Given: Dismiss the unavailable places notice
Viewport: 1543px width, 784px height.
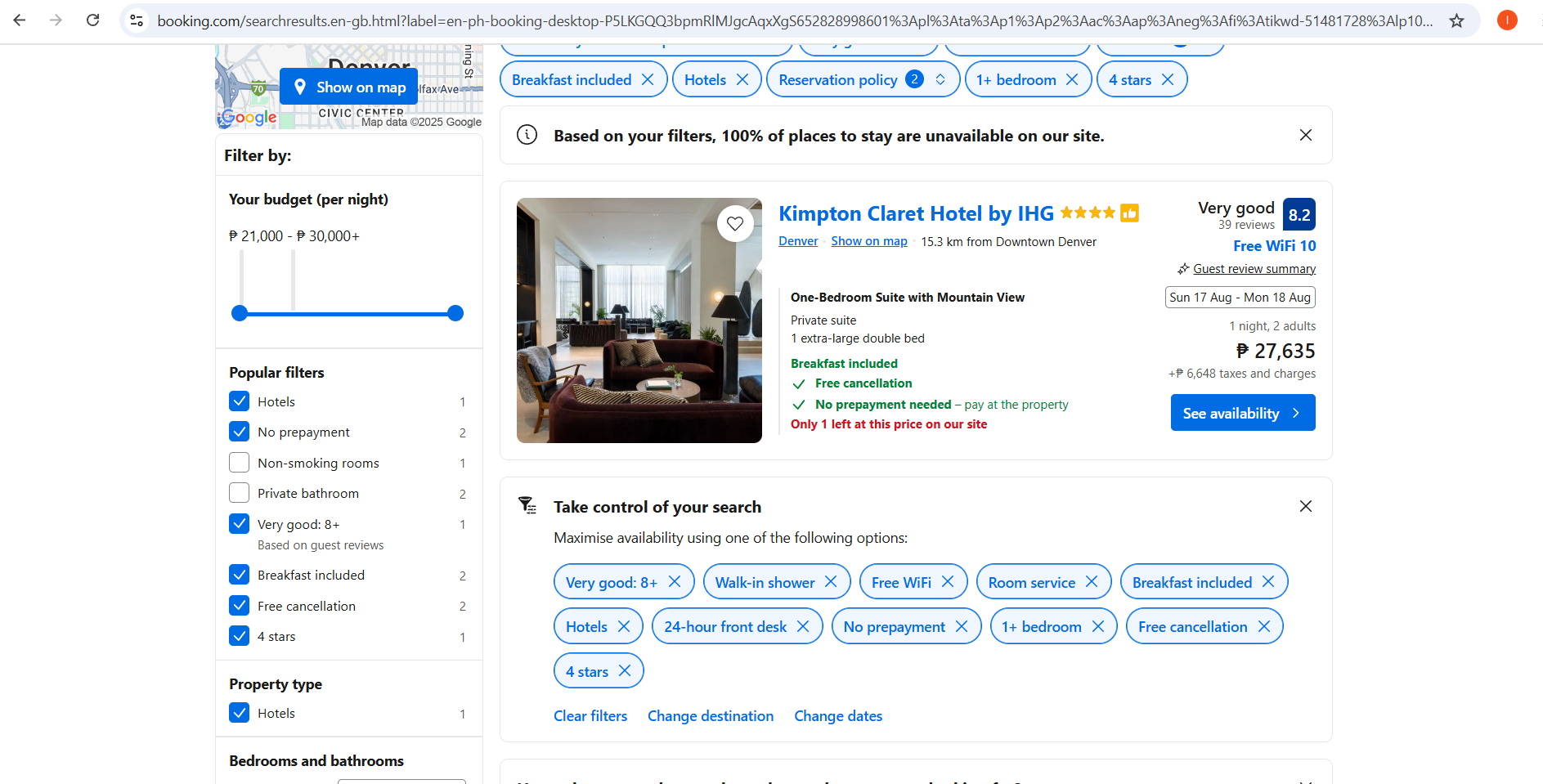Looking at the screenshot, I should 1305,135.
